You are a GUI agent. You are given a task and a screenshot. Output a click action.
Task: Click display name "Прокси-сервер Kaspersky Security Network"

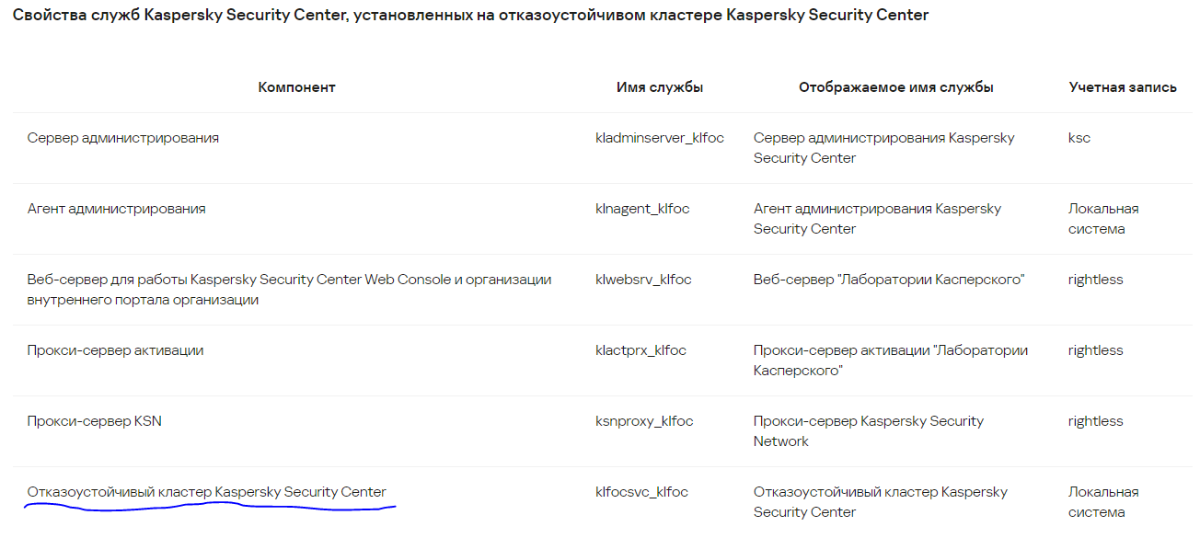click(x=868, y=431)
